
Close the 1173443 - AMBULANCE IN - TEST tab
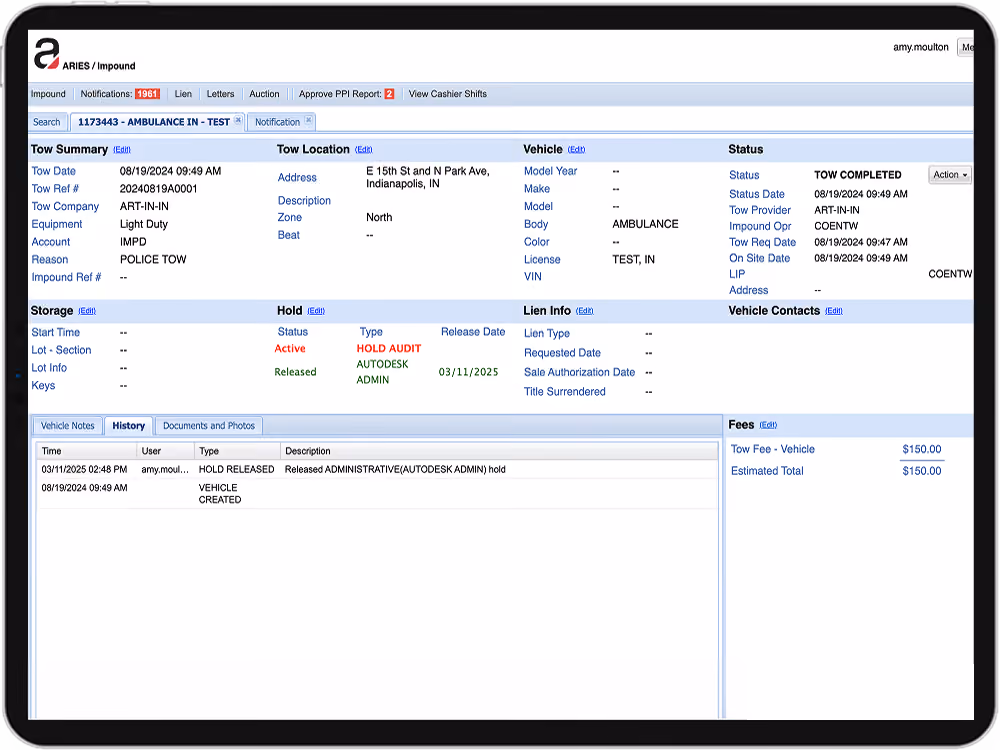(238, 120)
